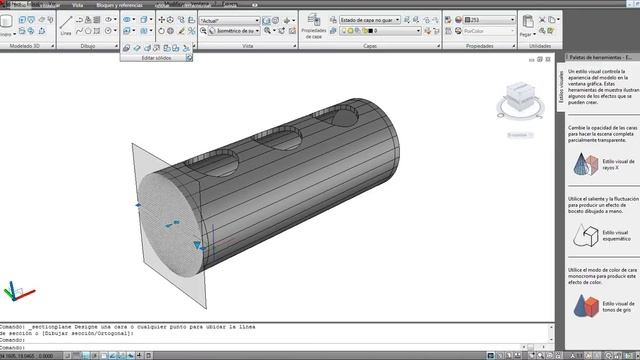Toggle third status bar drafting button (Ortho)
The height and width of the screenshot is (360, 640).
[x=86, y=356]
